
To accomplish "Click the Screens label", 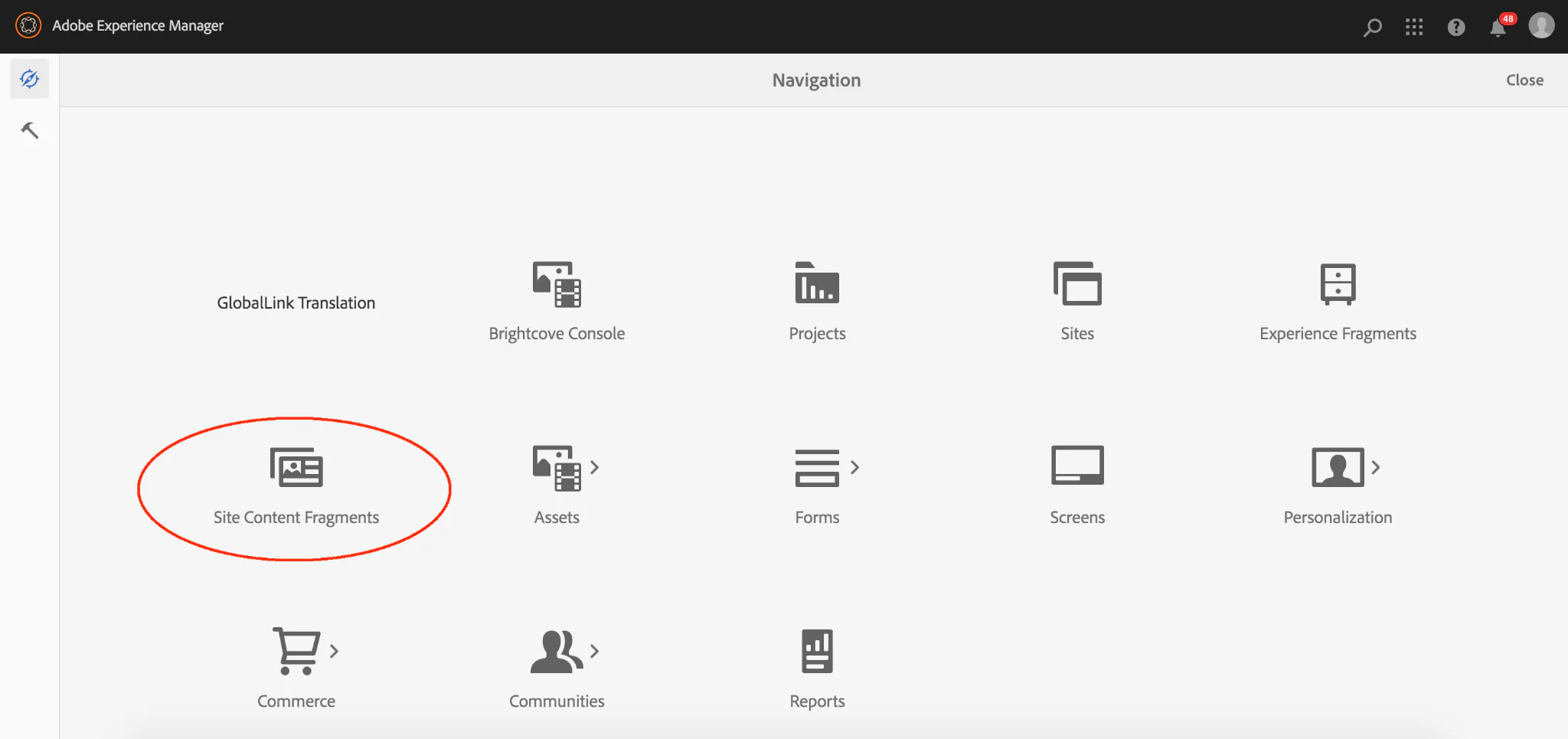I will [1077, 517].
